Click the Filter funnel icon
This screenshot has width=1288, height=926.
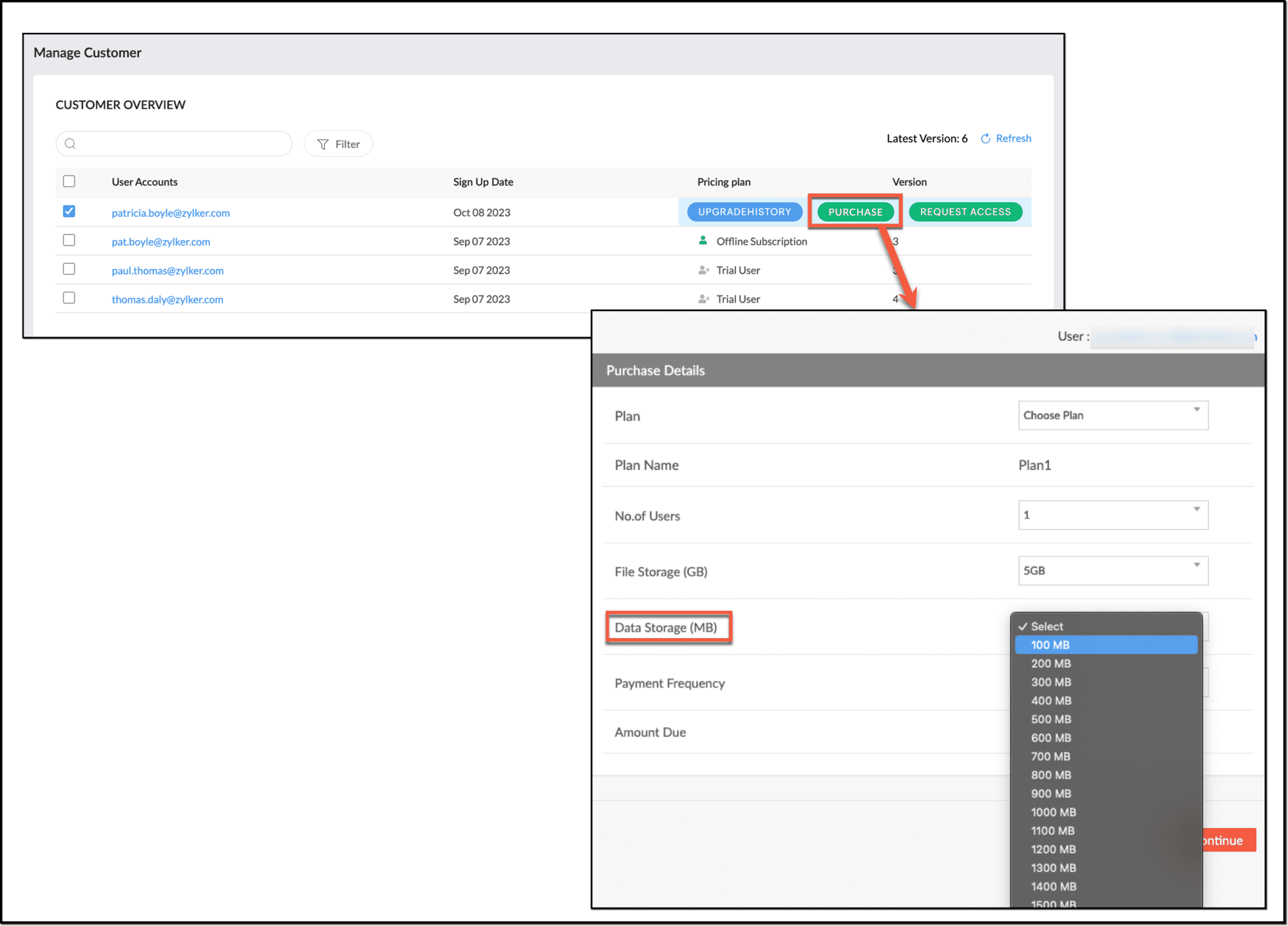(323, 144)
